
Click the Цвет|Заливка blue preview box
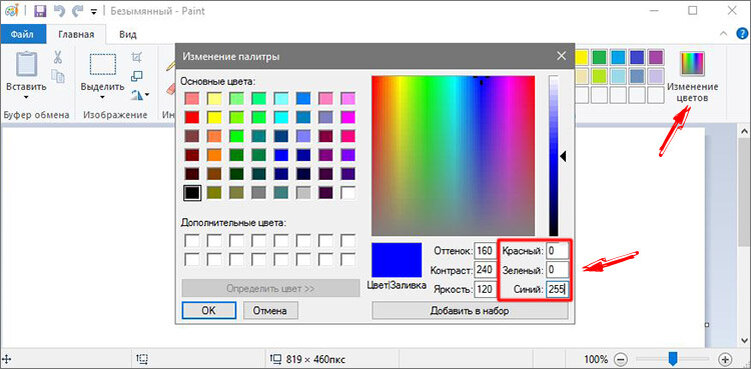pyautogui.click(x=397, y=260)
